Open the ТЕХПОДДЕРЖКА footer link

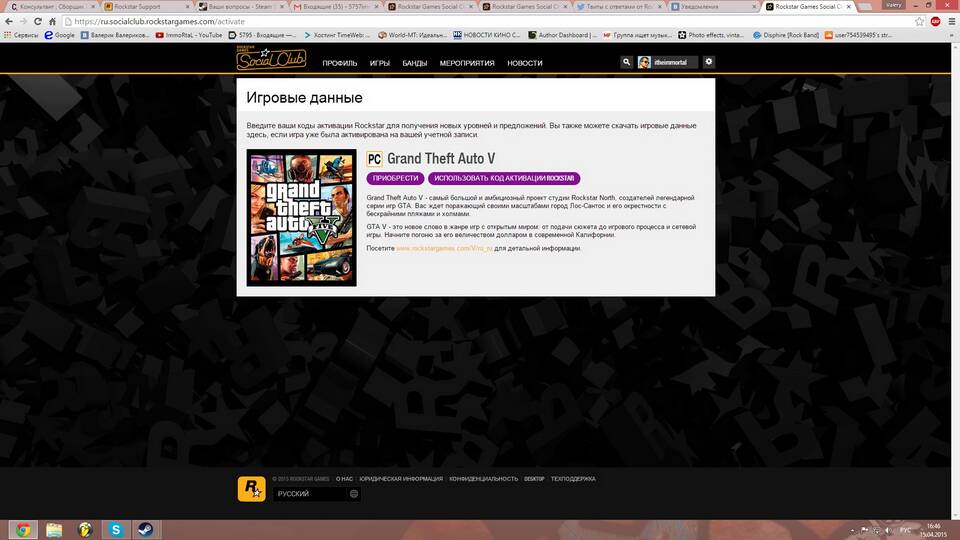coord(573,479)
